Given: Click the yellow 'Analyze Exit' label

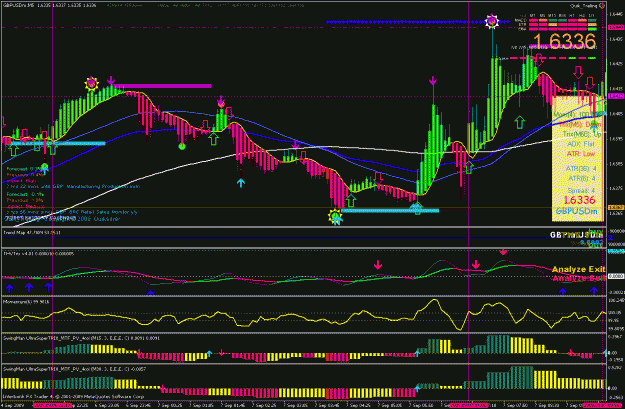Looking at the screenshot, I should pyautogui.click(x=578, y=269).
